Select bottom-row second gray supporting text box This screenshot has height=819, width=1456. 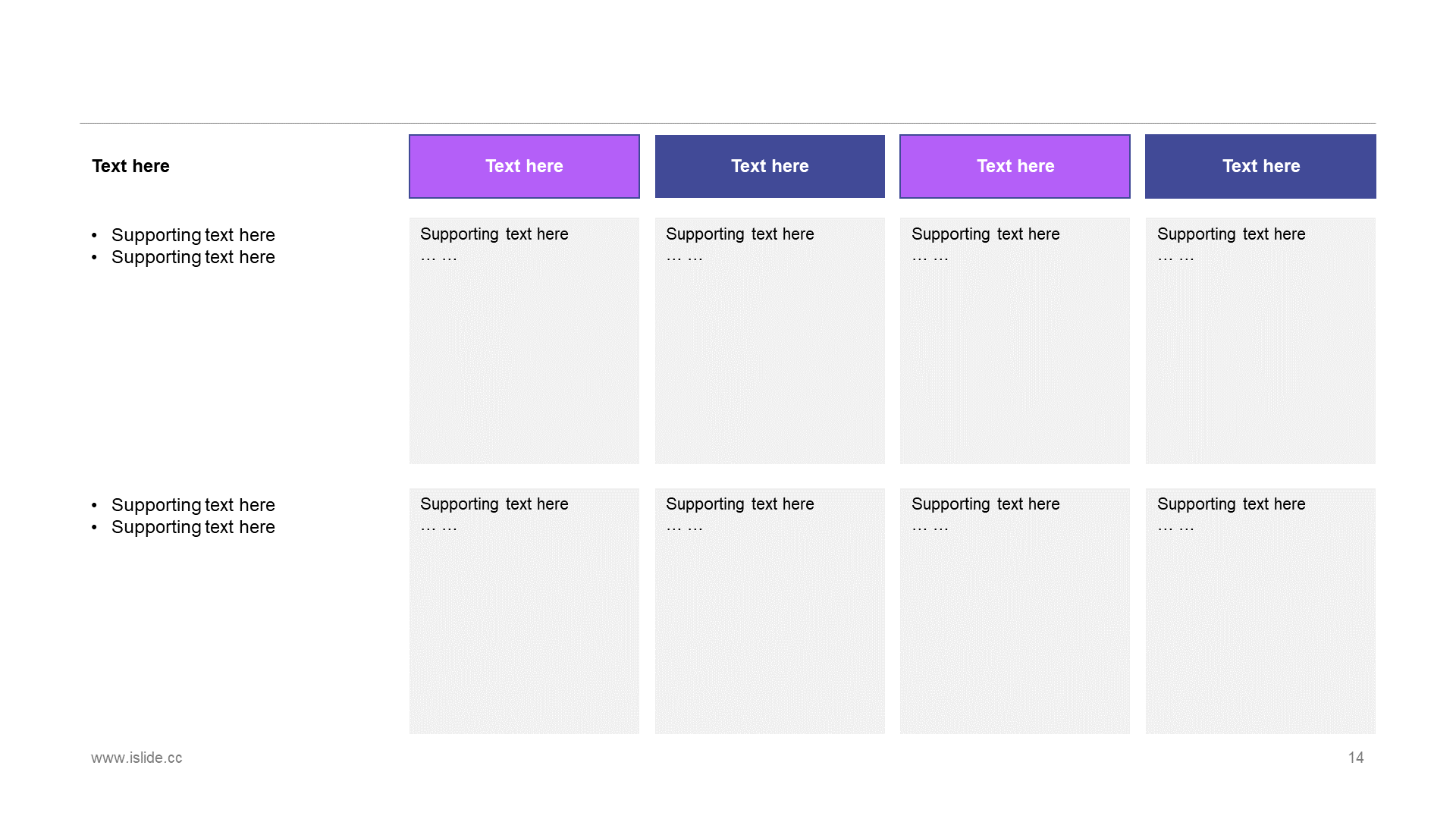tap(770, 611)
